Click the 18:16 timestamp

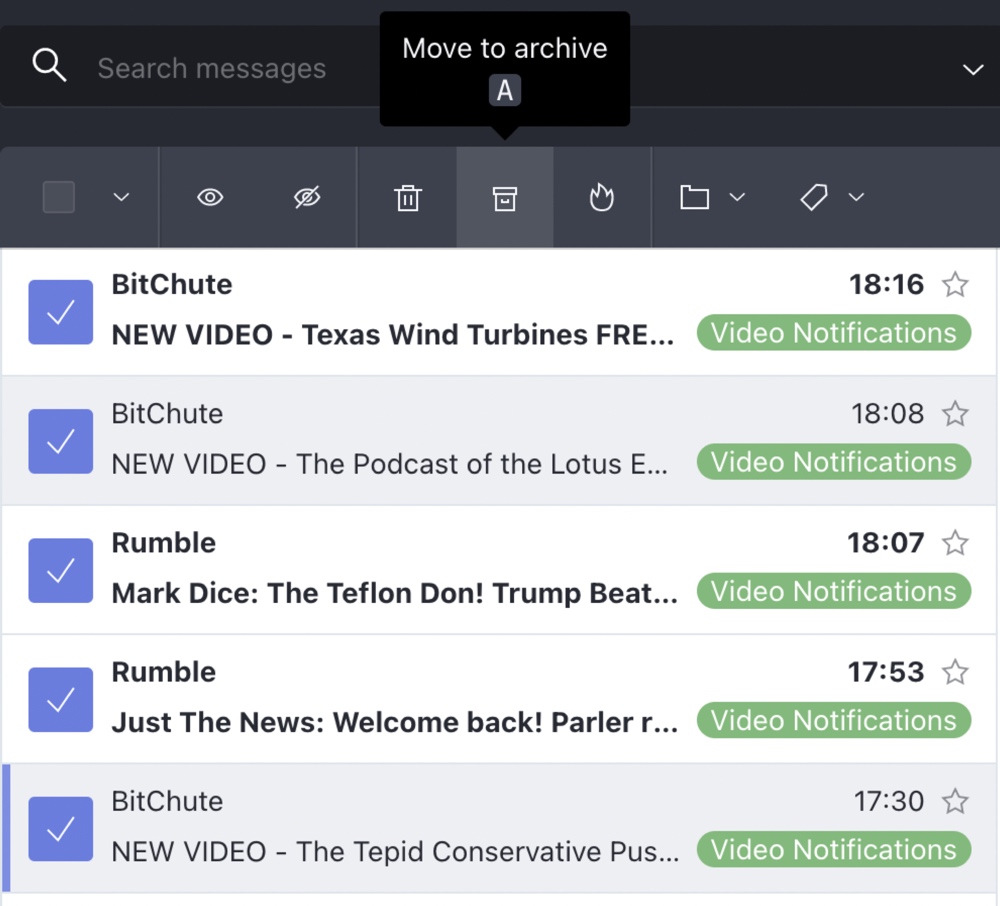[886, 284]
